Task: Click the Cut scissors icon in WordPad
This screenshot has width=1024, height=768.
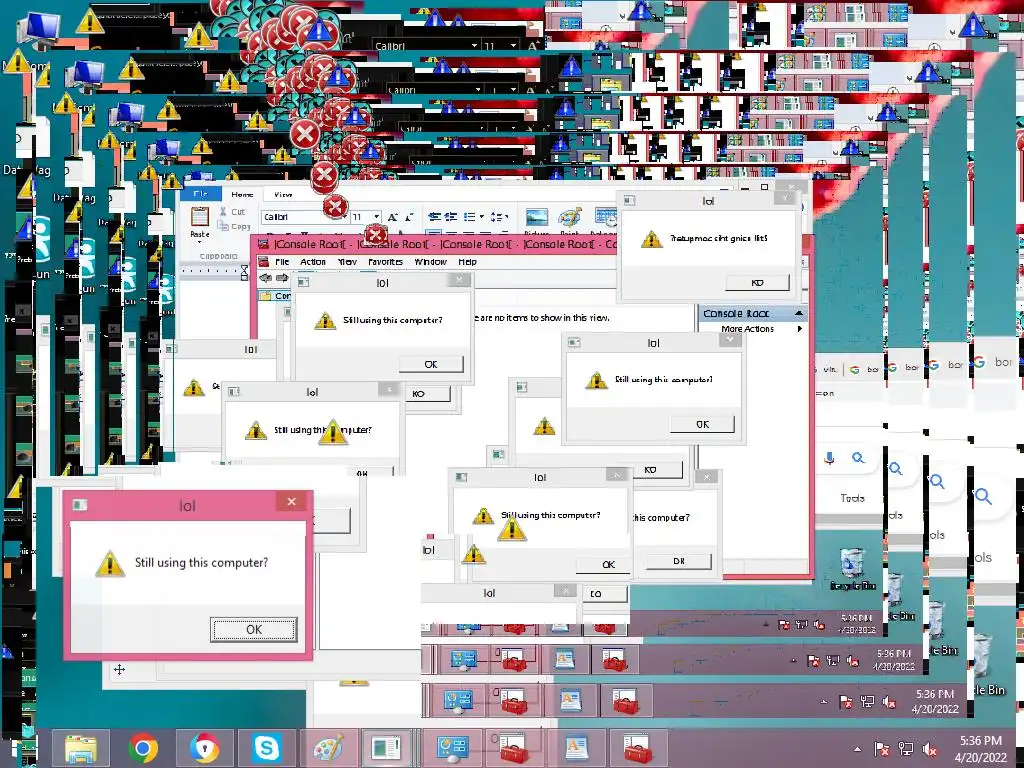Action: [x=223, y=212]
